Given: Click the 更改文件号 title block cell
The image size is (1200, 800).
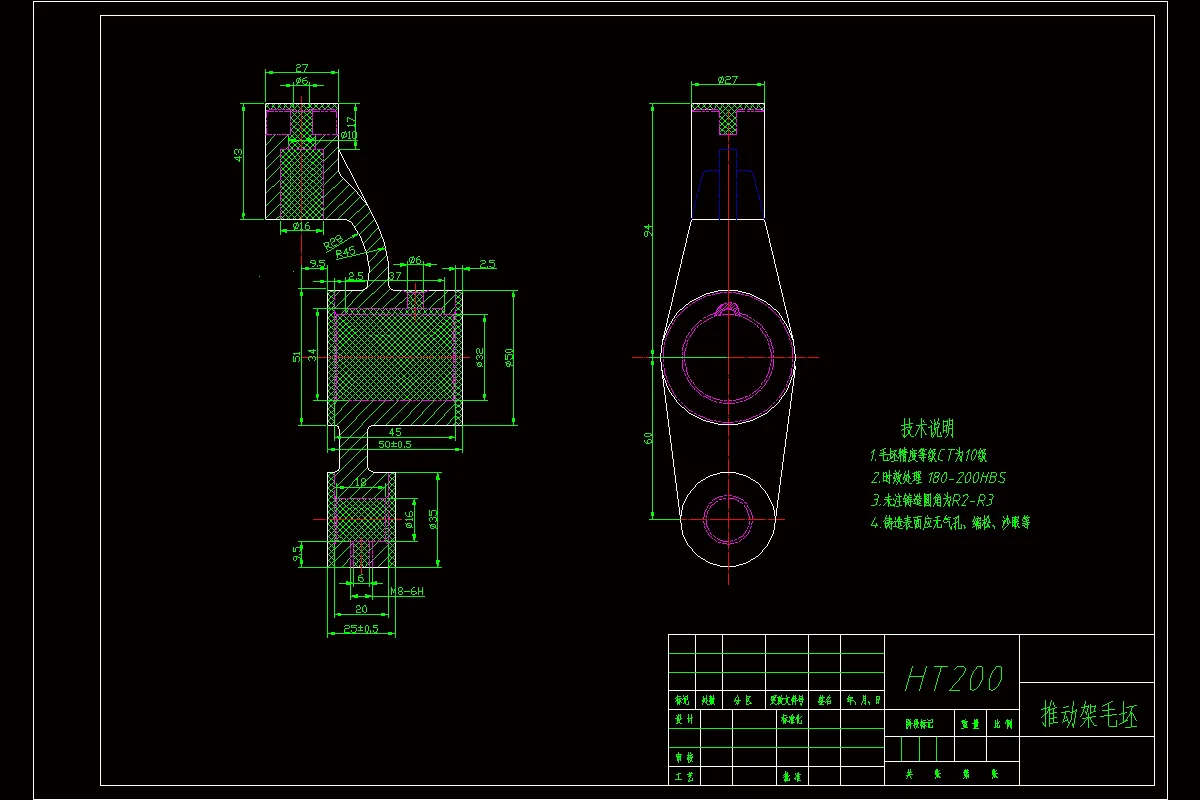Looking at the screenshot, I should click(787, 701).
